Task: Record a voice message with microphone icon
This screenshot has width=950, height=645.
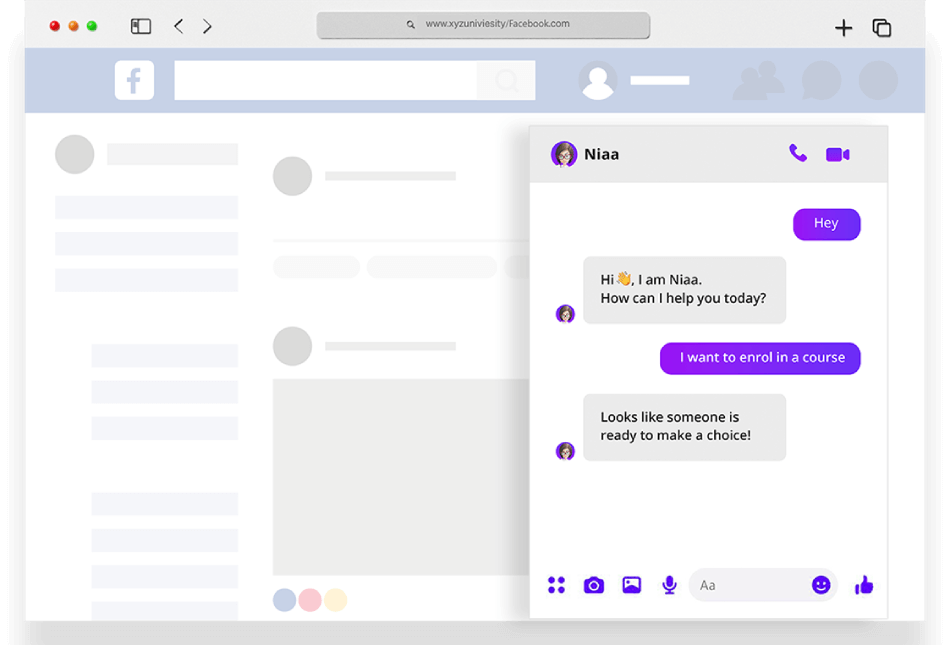Action: pos(669,585)
